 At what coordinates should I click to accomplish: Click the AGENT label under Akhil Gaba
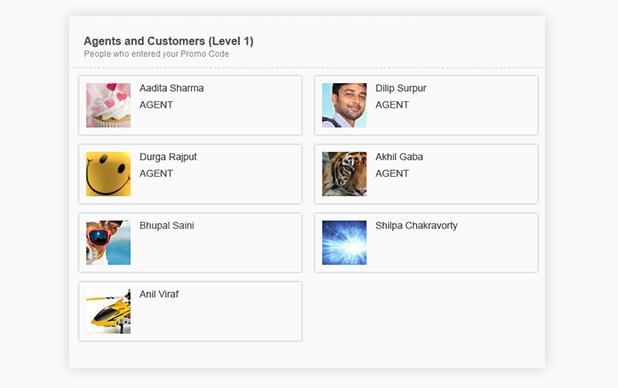[x=392, y=173]
